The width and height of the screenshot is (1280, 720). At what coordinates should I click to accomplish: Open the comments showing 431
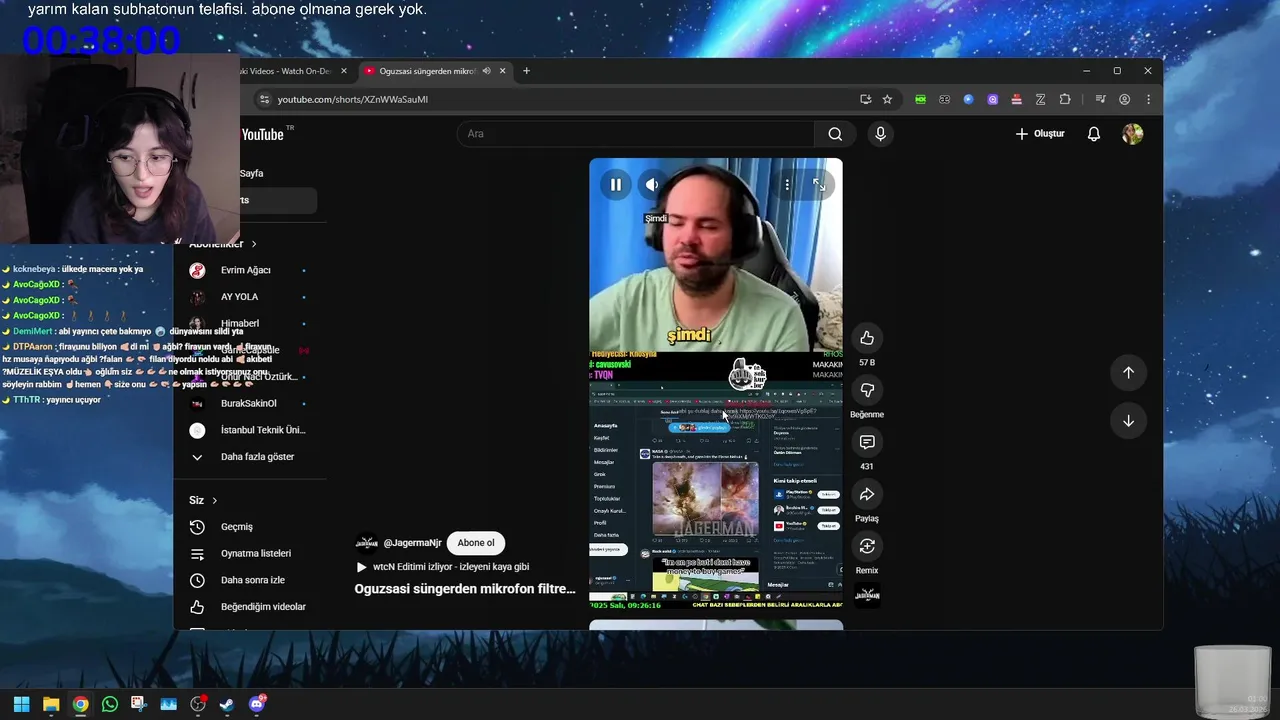point(867,442)
